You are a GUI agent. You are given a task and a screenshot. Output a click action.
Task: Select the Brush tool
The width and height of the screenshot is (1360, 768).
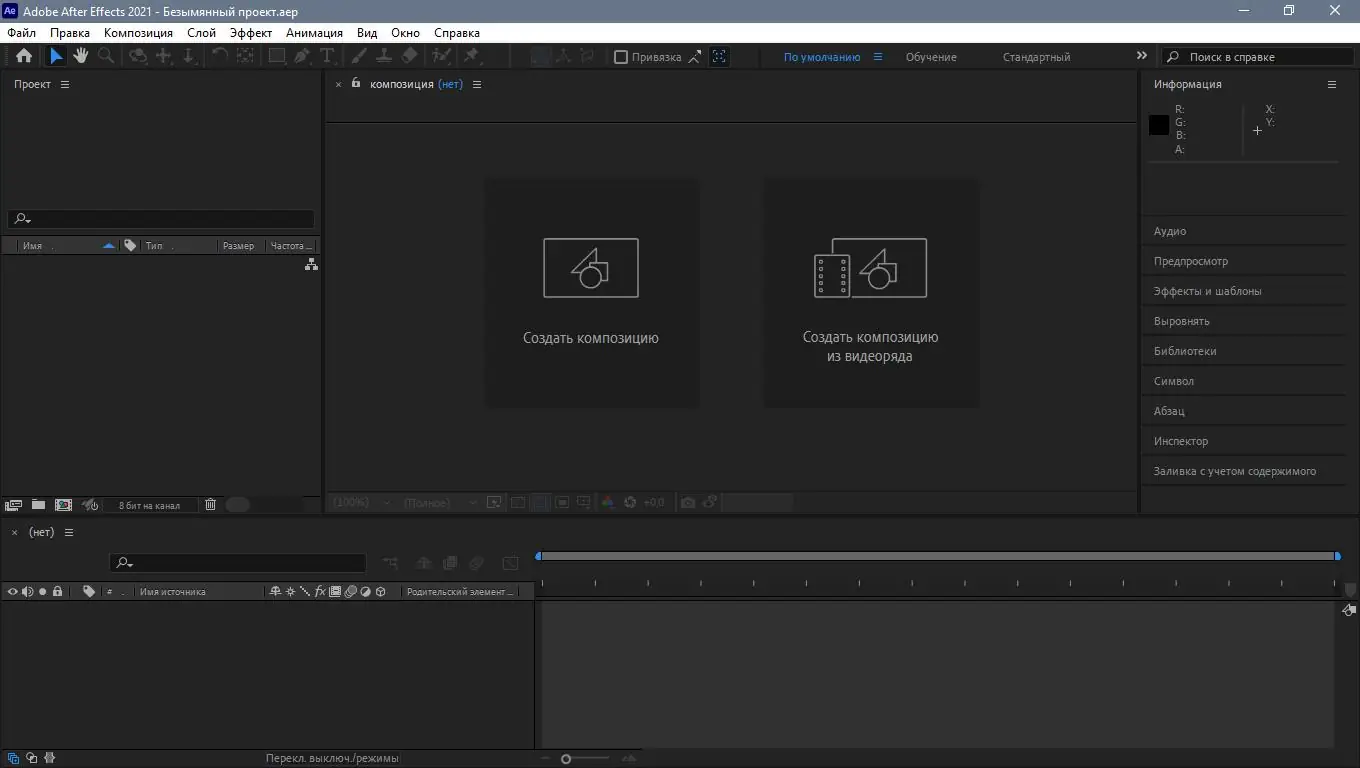click(x=358, y=56)
